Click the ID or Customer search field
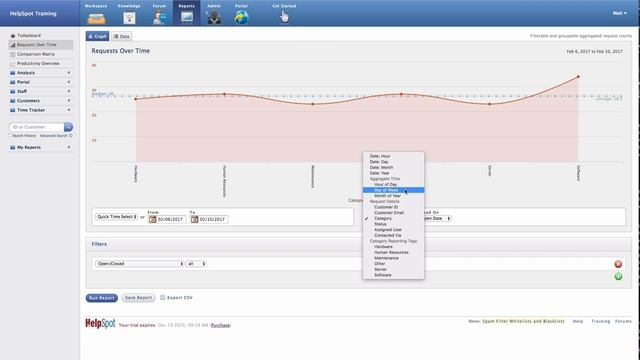This screenshot has width=640, height=360. (37, 127)
